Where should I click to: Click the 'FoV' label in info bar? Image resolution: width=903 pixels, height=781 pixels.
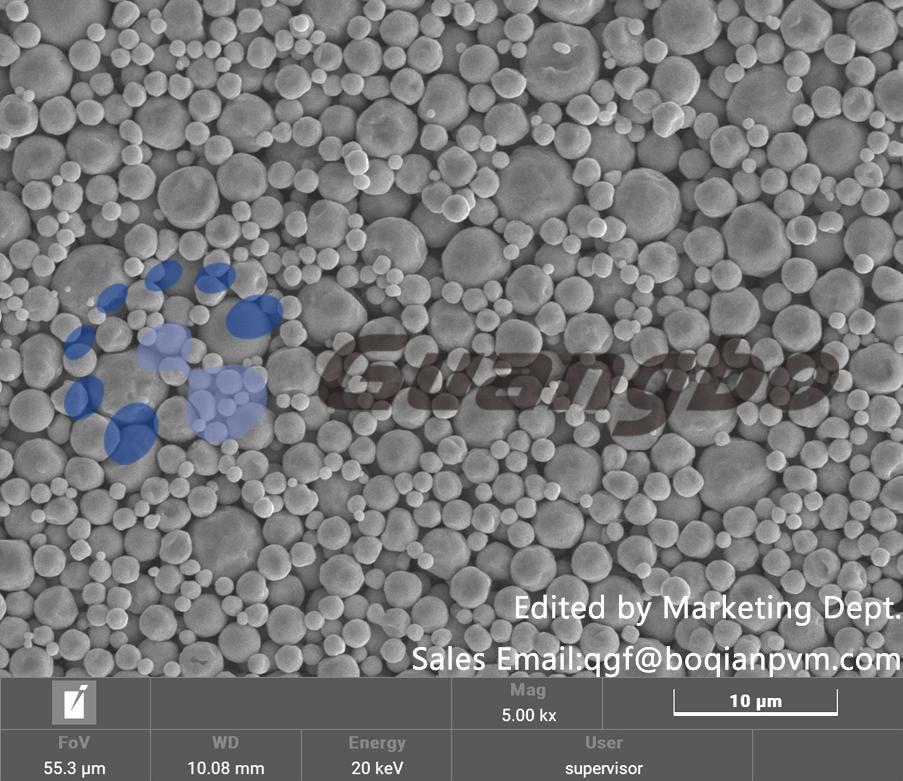point(75,743)
